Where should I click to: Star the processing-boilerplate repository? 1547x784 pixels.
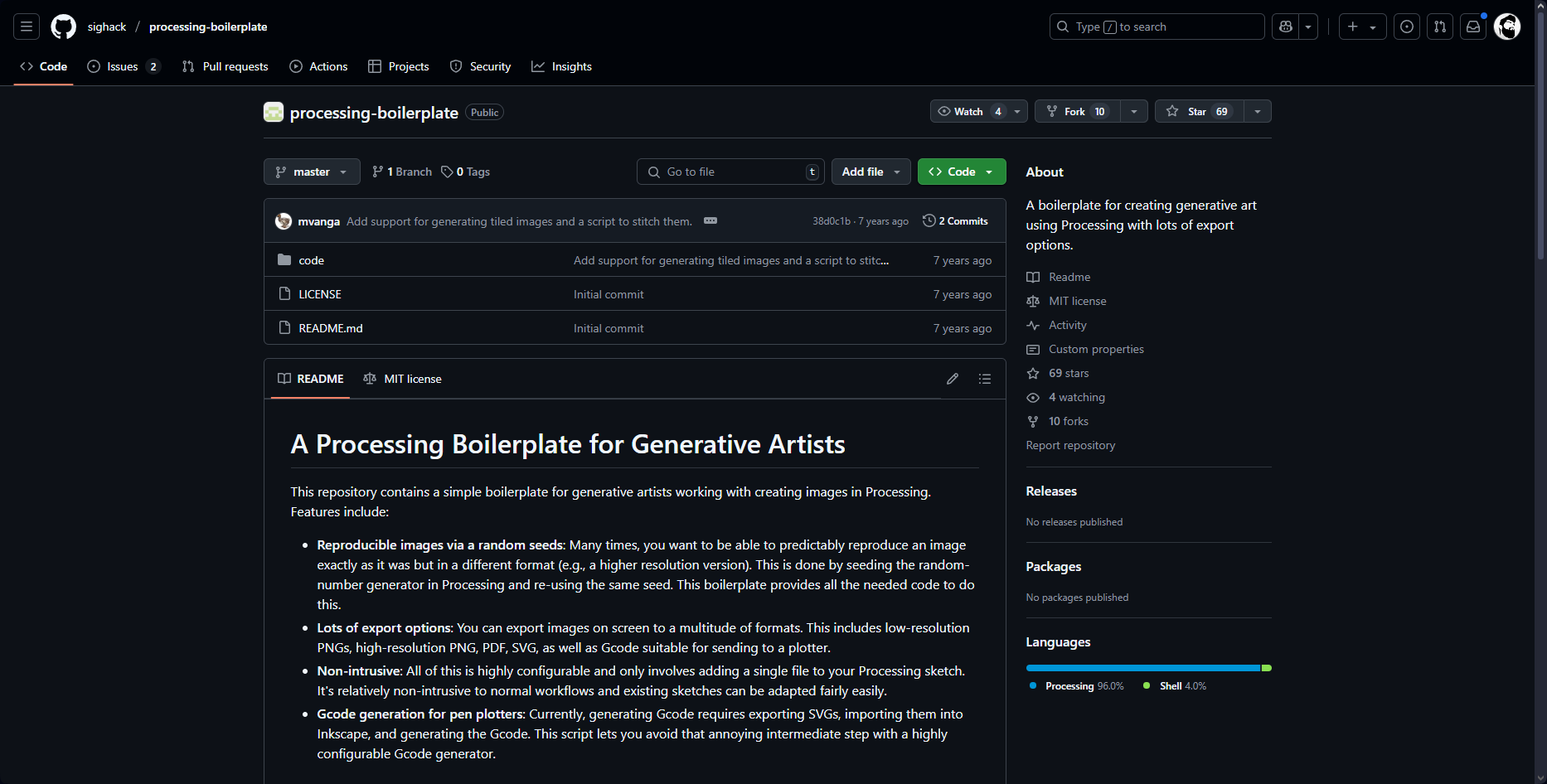point(1199,111)
